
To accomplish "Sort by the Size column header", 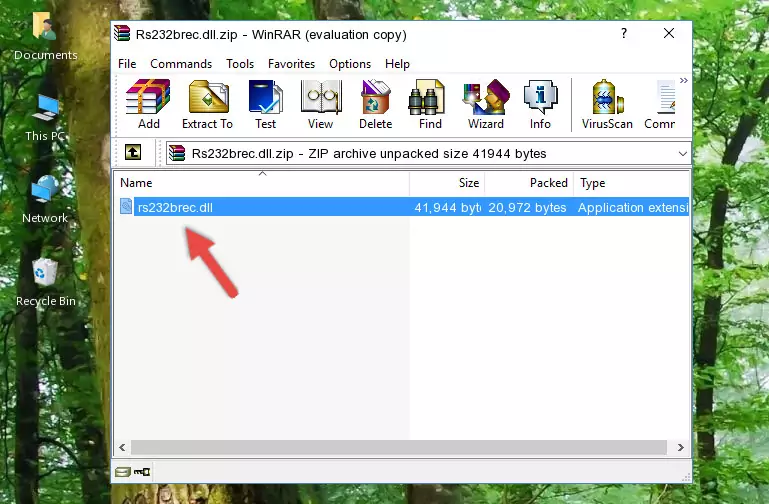I will pos(447,183).
